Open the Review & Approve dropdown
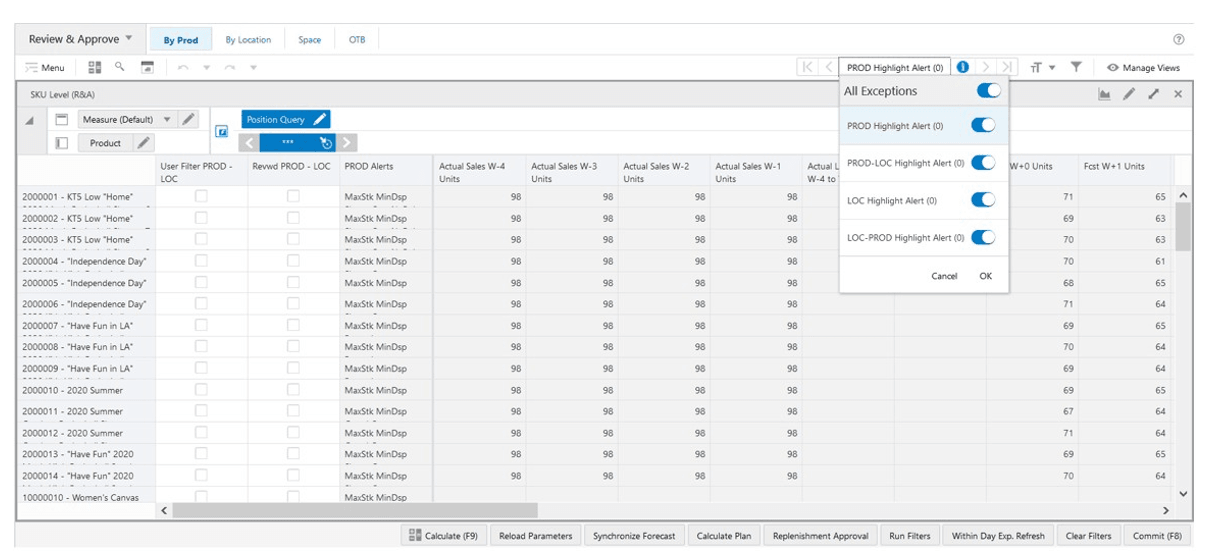Screen dimensions: 1205x557 pyautogui.click(x=80, y=39)
